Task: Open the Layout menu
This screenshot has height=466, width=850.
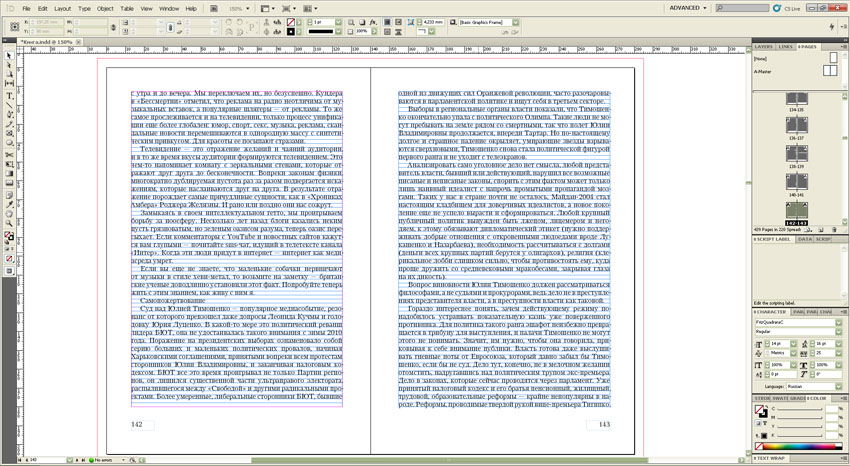Action: [x=62, y=9]
